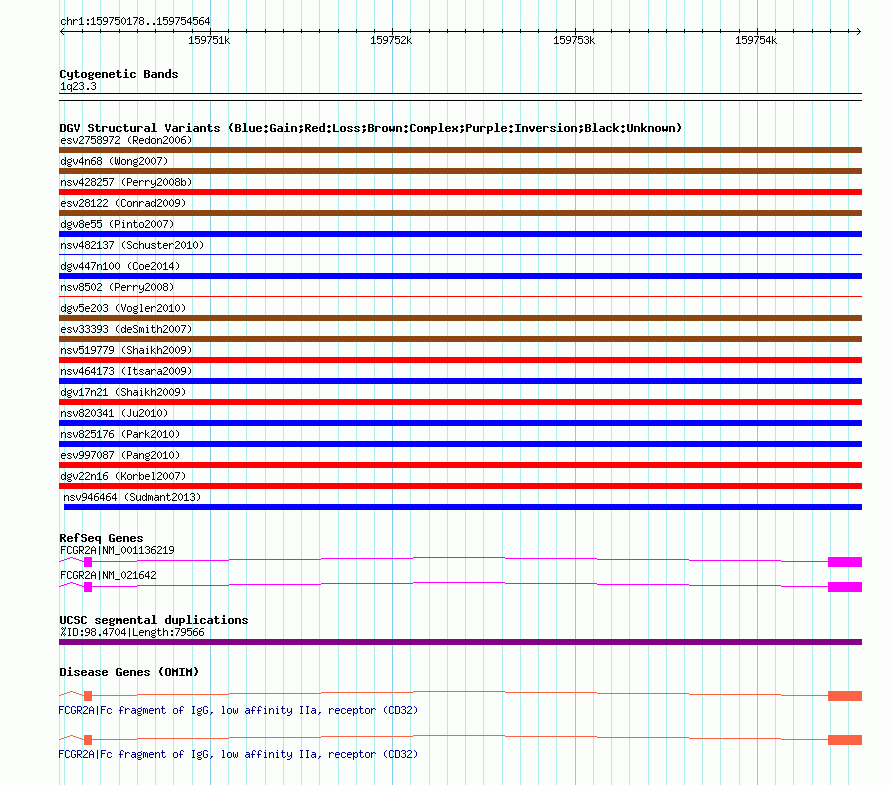Select the red bar under dgv22n16
The image size is (890, 785).
click(460, 486)
